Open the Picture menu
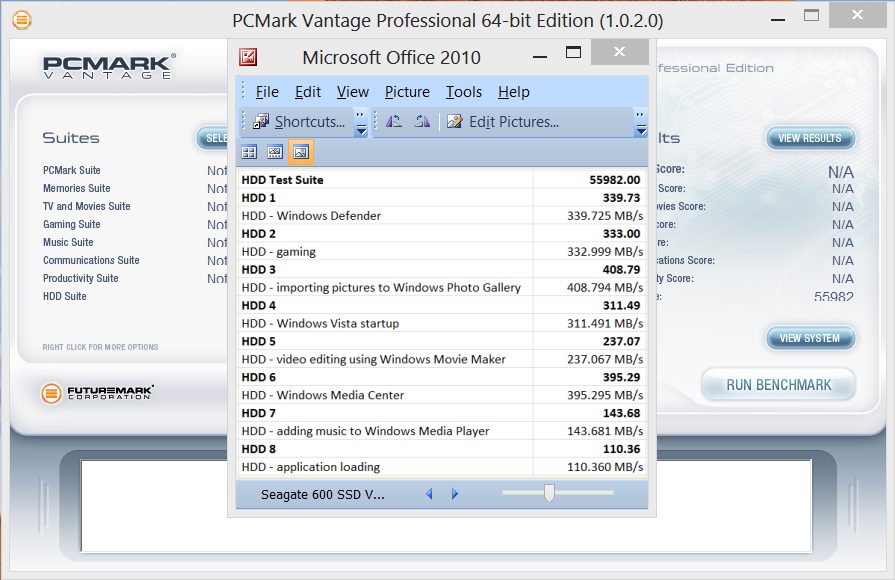 [407, 92]
